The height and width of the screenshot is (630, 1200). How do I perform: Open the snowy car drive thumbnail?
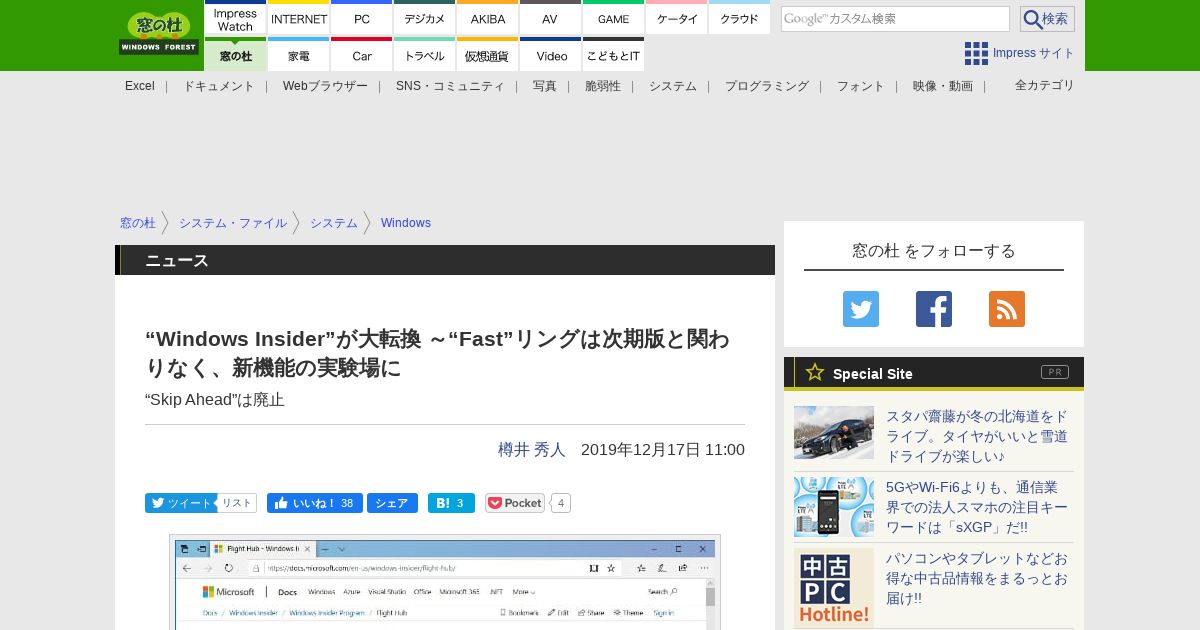tap(834, 432)
